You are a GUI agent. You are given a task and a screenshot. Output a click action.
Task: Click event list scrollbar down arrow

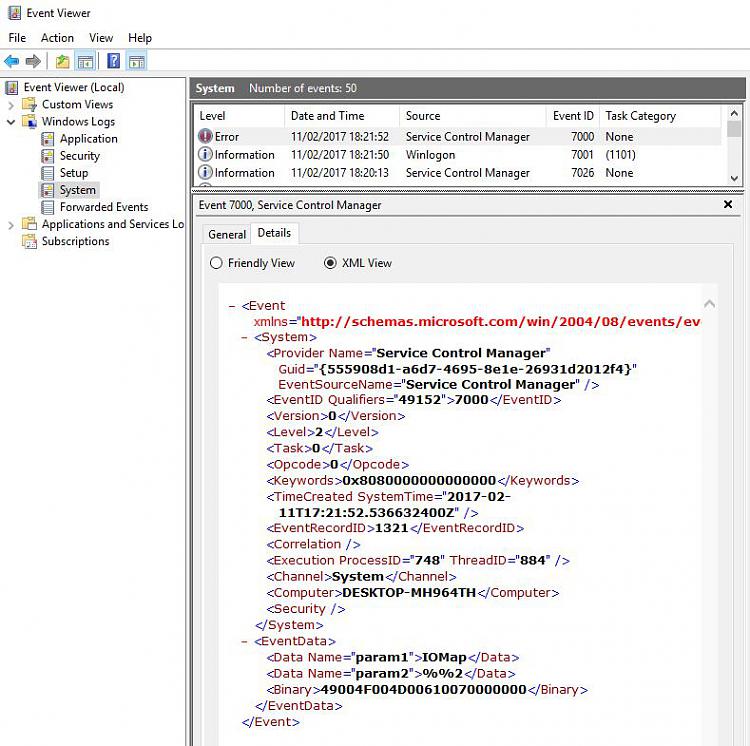tap(734, 178)
